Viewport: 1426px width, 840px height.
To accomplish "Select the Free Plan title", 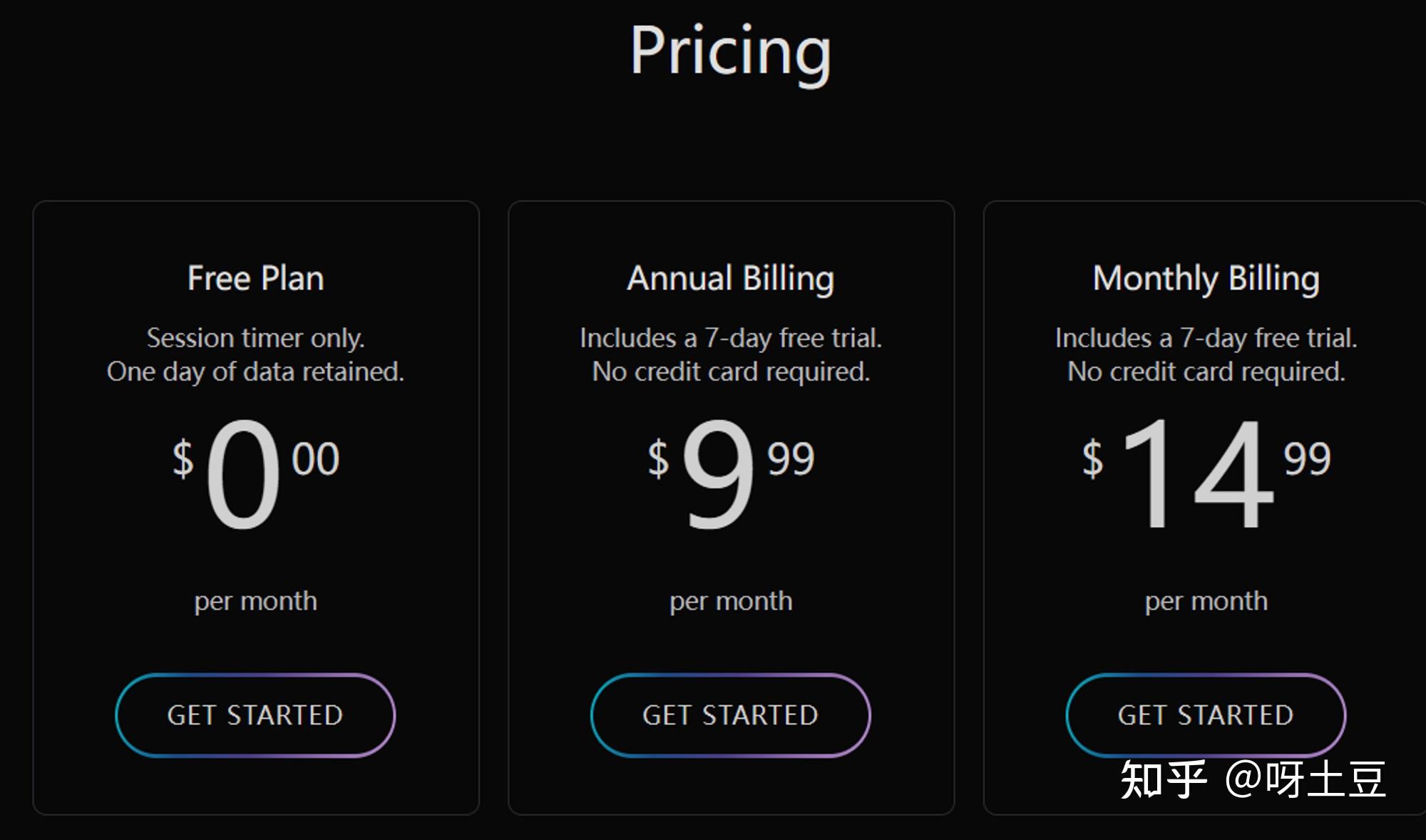I will pyautogui.click(x=255, y=278).
